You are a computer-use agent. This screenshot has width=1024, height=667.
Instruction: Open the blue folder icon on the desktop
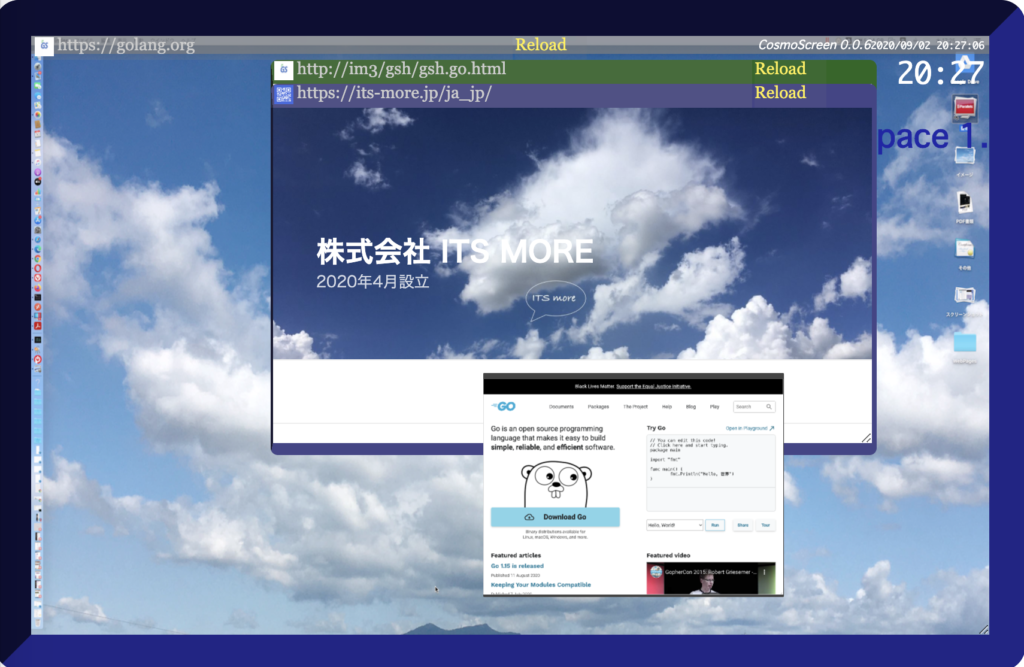point(964,343)
